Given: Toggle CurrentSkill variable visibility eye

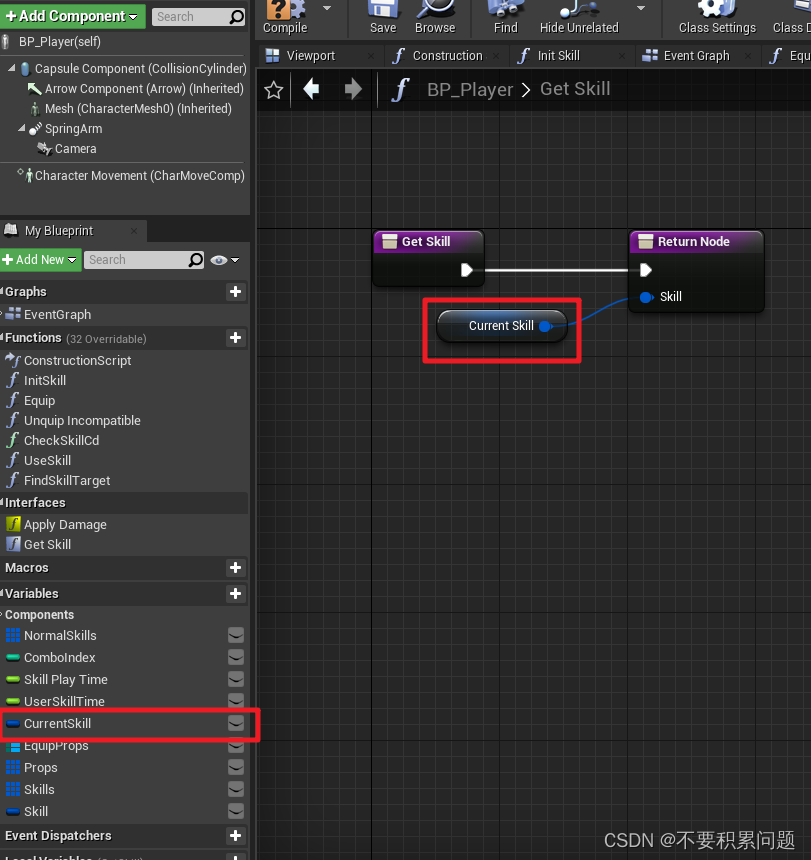Looking at the screenshot, I should (x=236, y=723).
